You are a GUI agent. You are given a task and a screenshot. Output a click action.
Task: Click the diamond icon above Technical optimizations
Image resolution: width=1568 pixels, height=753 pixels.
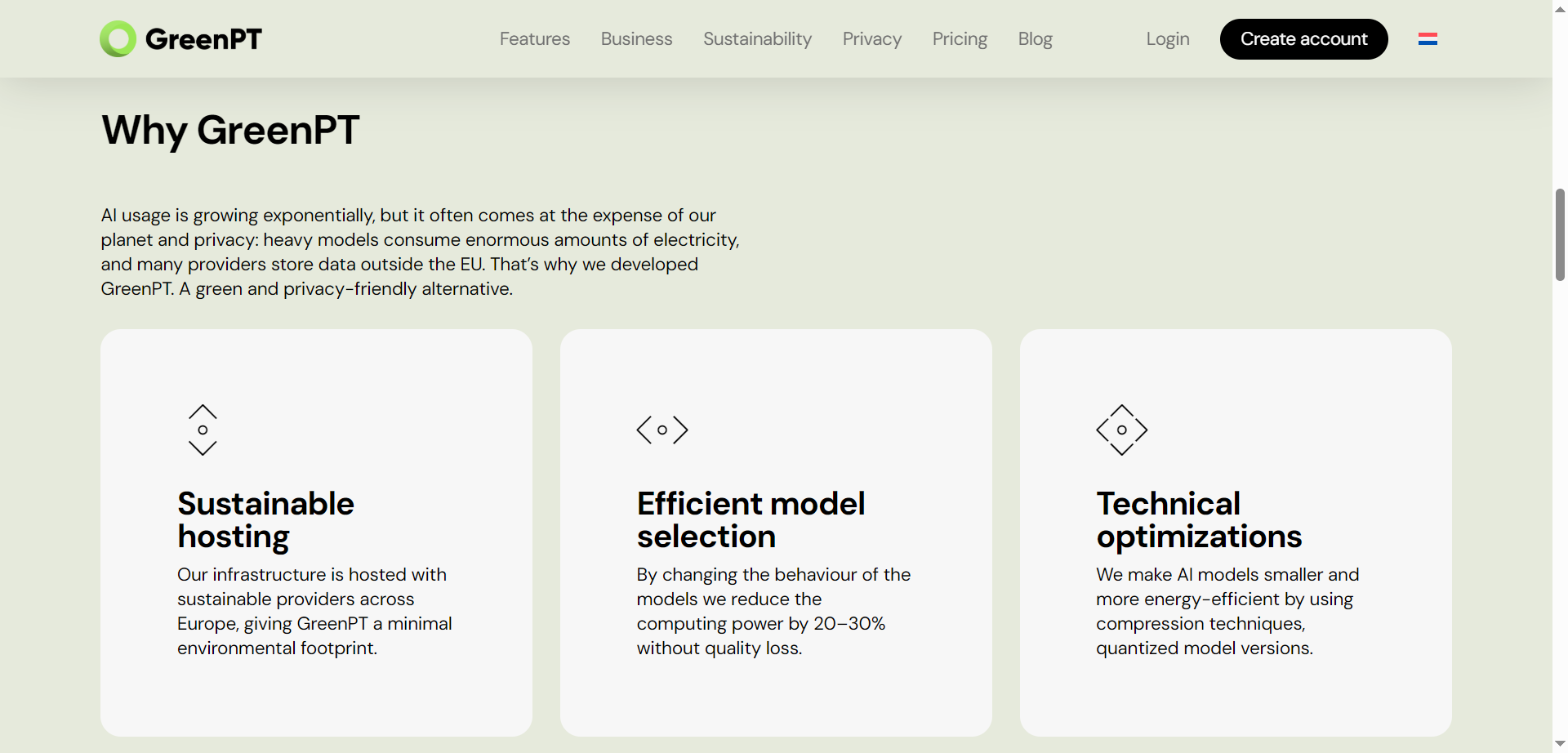(1122, 430)
